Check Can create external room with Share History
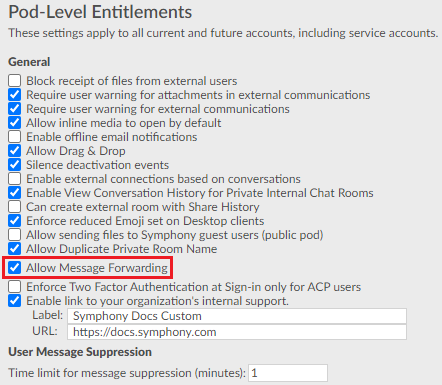 point(15,207)
